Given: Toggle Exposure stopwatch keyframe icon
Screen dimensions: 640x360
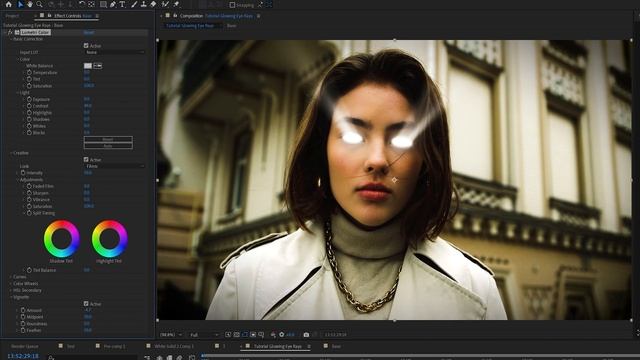Looking at the screenshot, I should [x=29, y=99].
